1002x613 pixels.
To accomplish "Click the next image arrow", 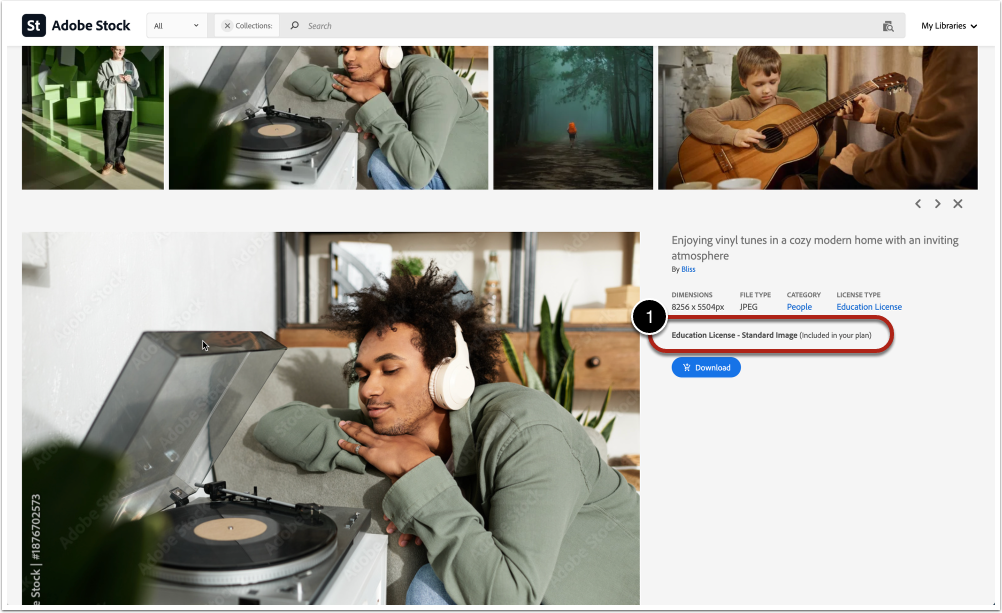I will (937, 203).
